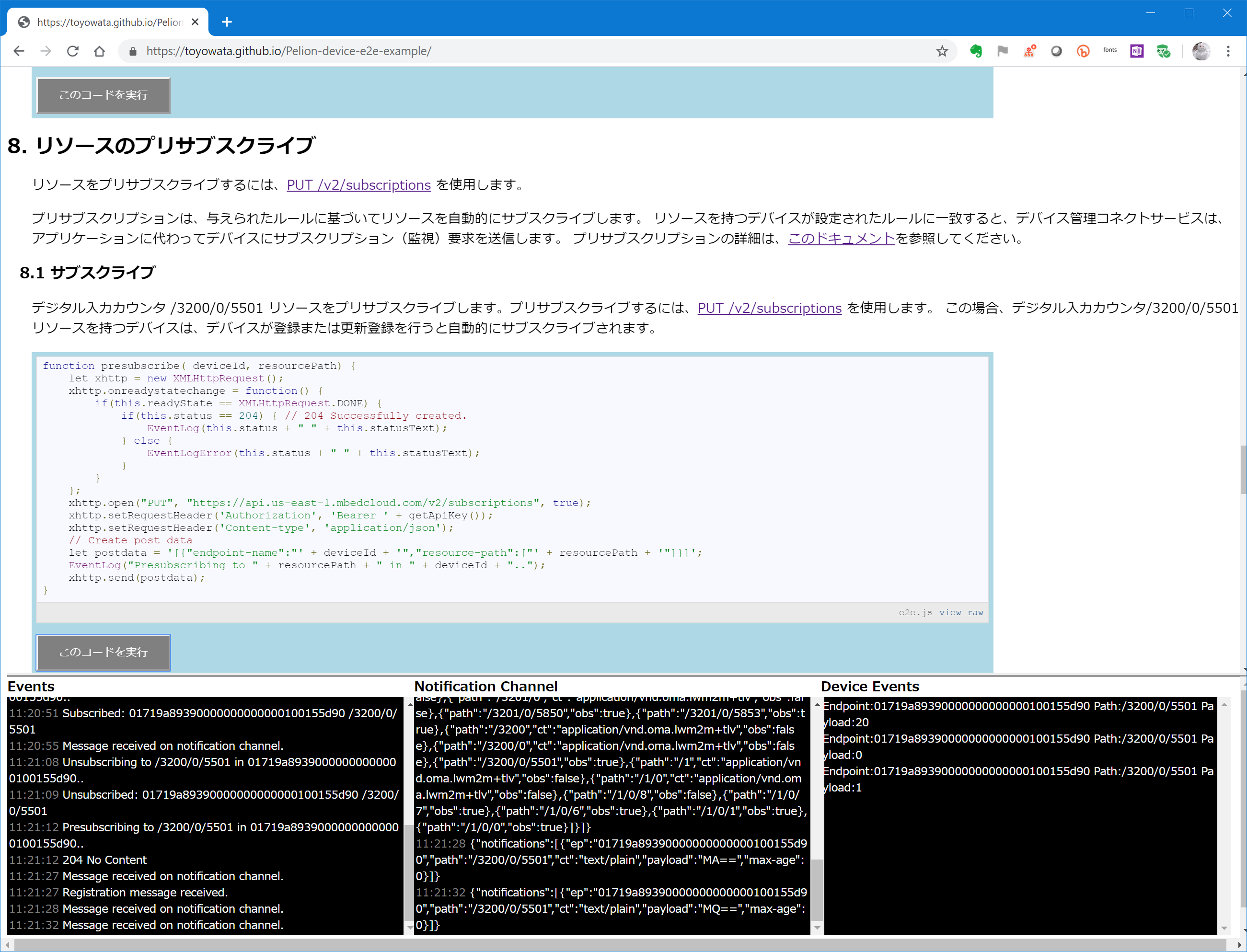Reload the current page

click(72, 51)
